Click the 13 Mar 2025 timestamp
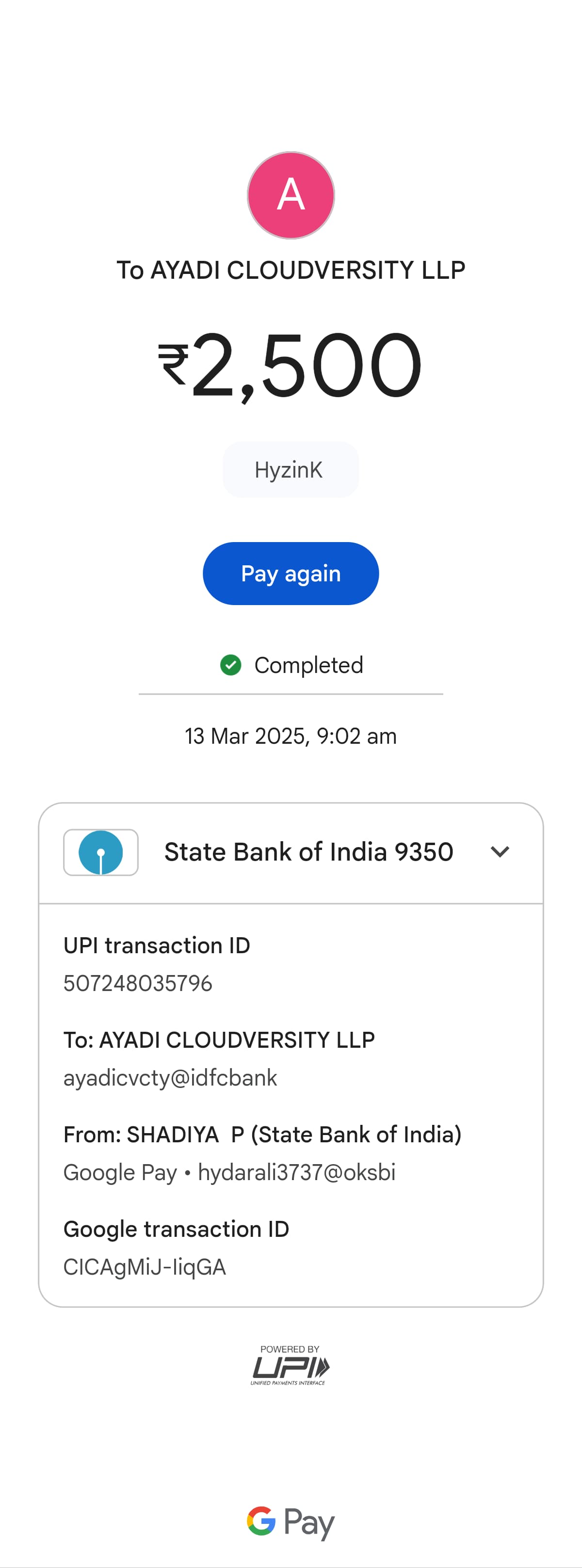582x1568 pixels. 291,736
